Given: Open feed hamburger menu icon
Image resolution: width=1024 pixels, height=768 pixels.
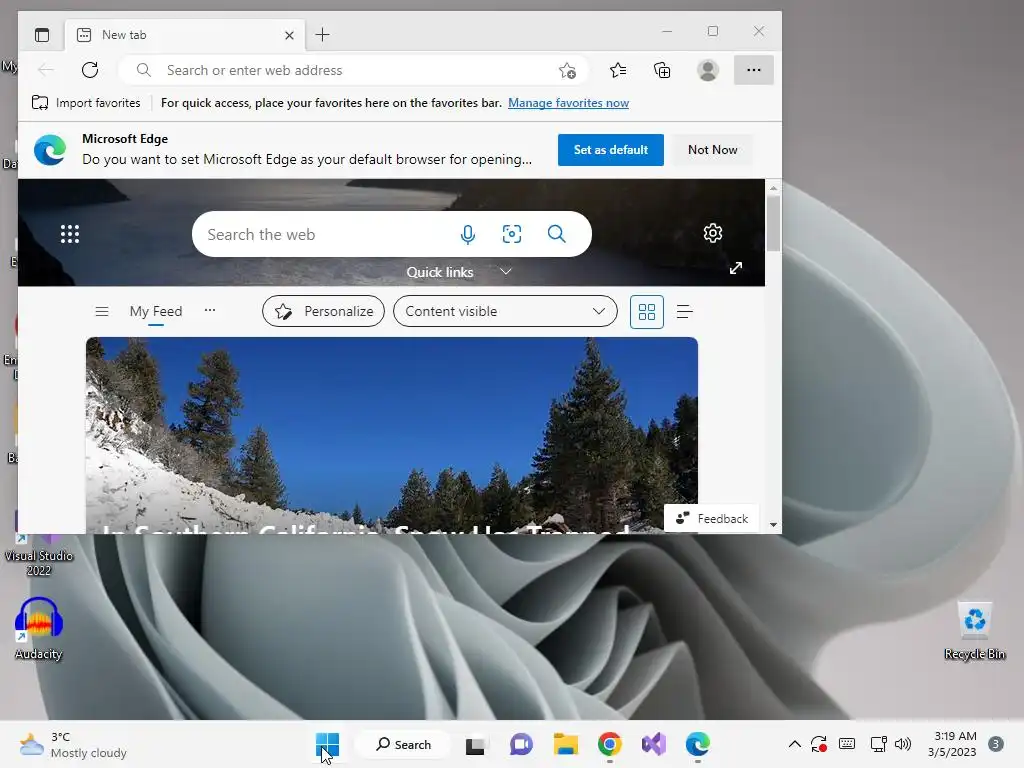Looking at the screenshot, I should tap(102, 312).
